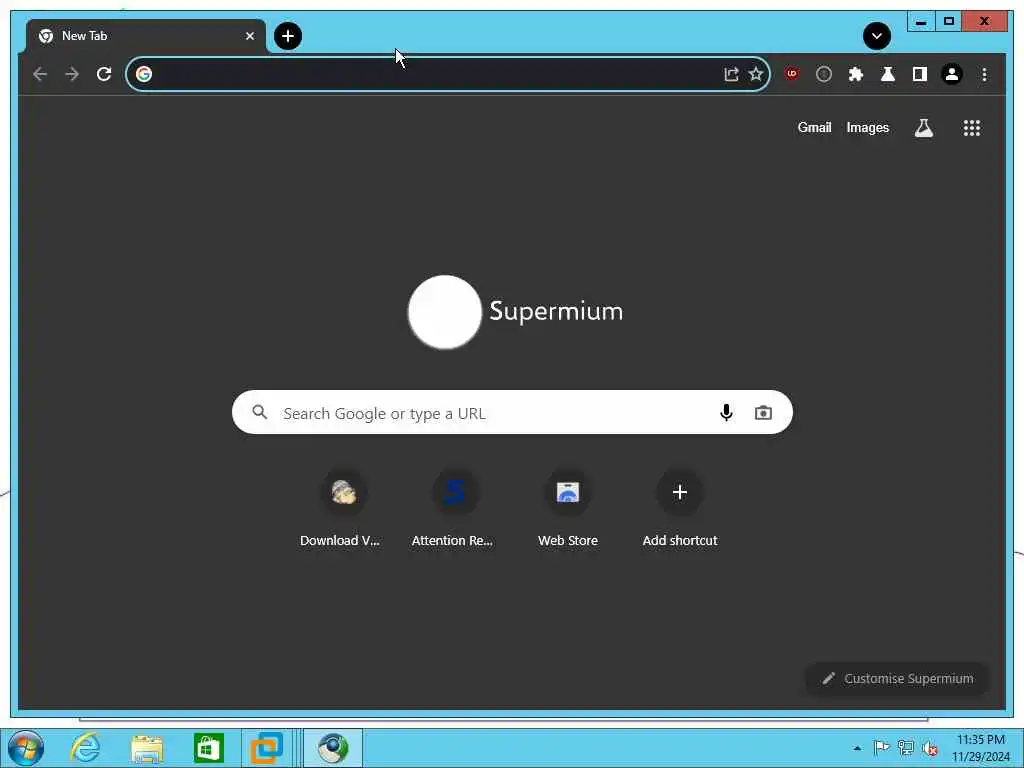Go back using the back arrow

[40, 74]
